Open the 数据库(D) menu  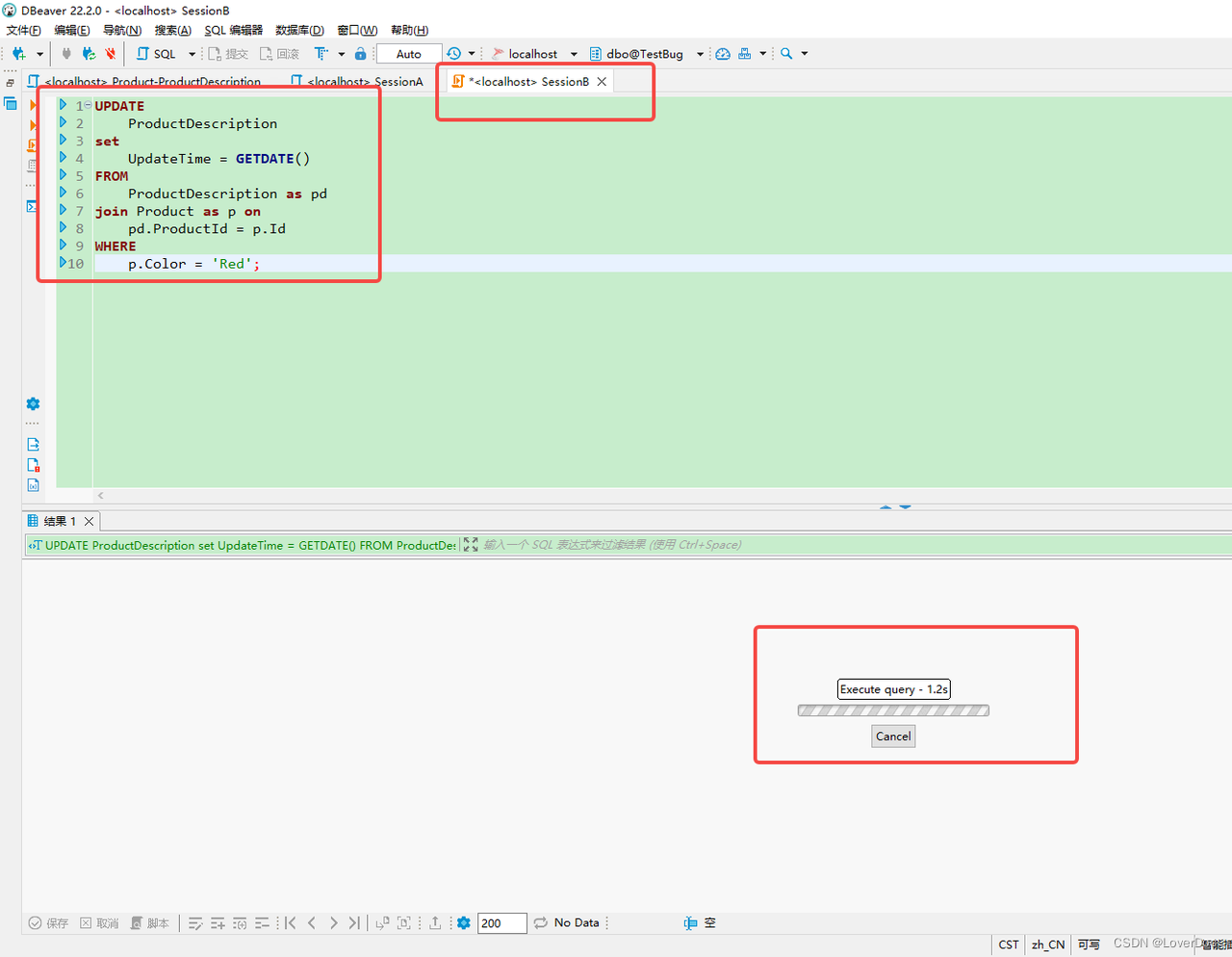click(x=299, y=30)
